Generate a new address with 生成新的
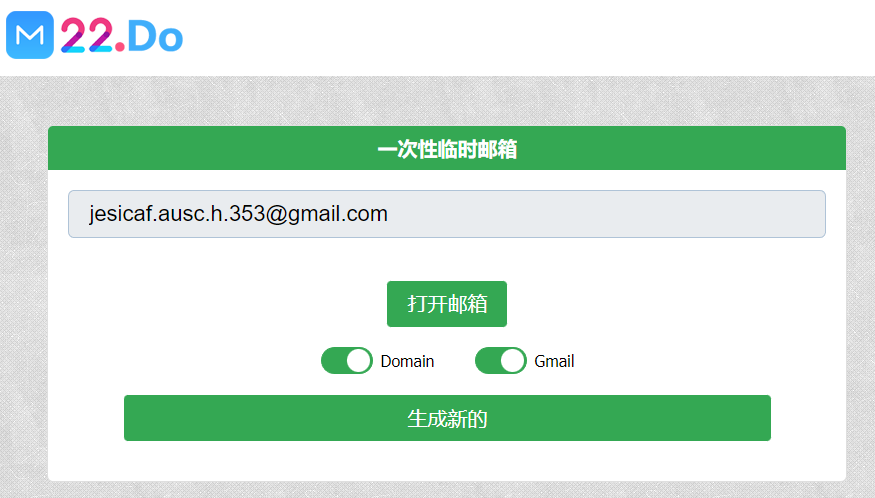 tap(447, 418)
